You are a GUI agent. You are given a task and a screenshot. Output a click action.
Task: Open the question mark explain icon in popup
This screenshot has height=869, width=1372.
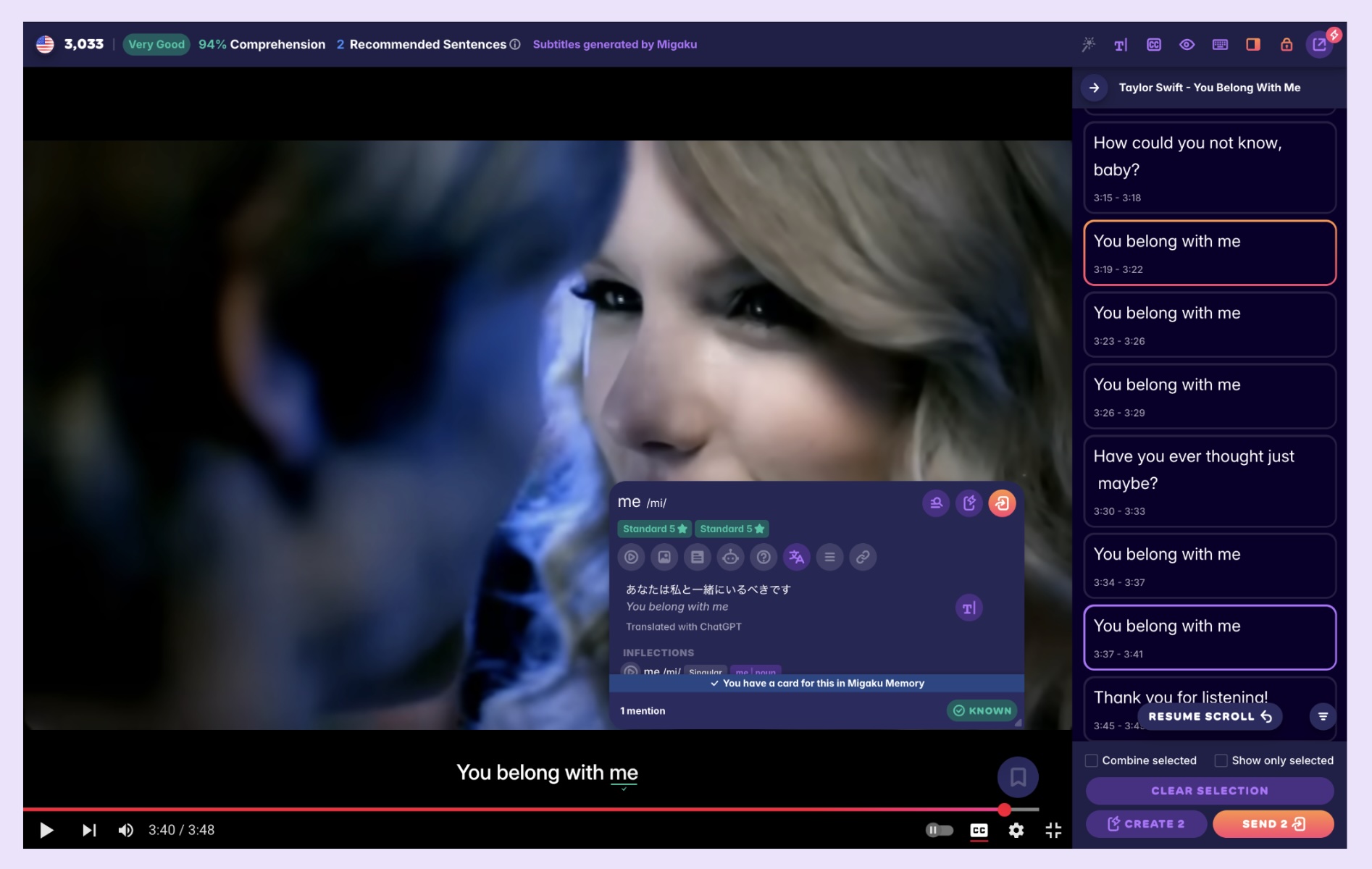[x=764, y=557]
